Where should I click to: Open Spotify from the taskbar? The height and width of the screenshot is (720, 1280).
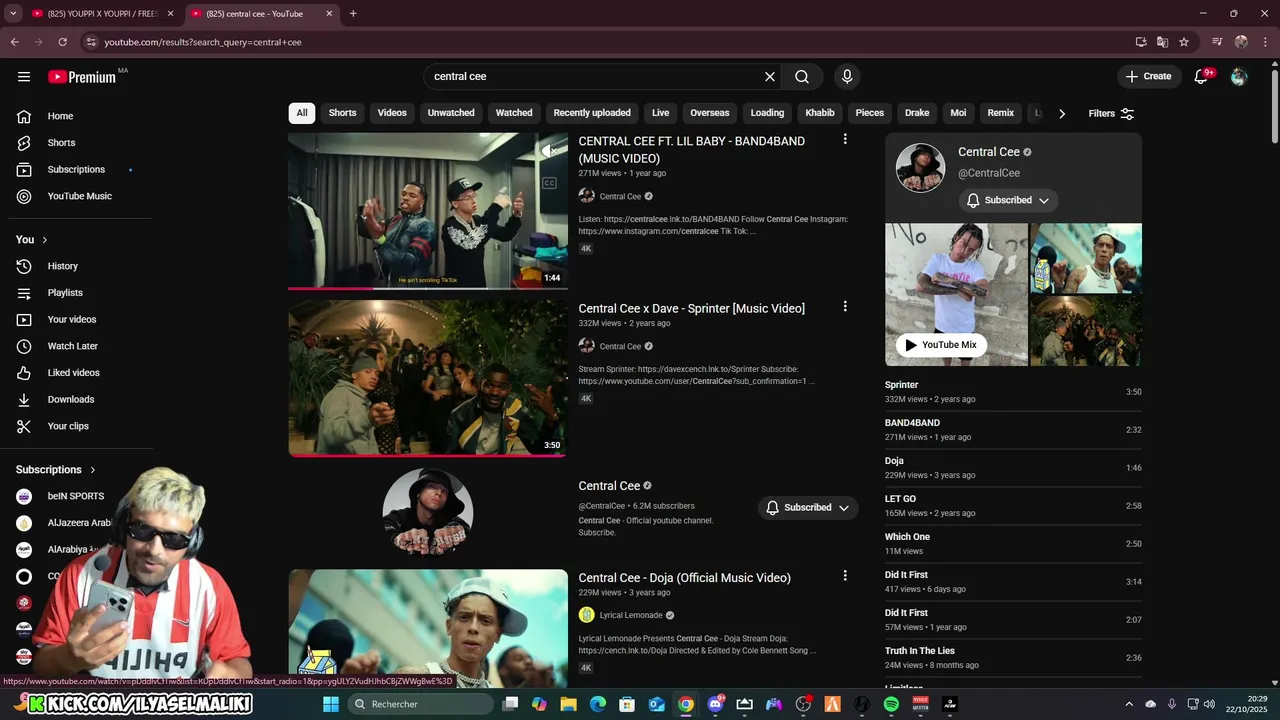891,704
